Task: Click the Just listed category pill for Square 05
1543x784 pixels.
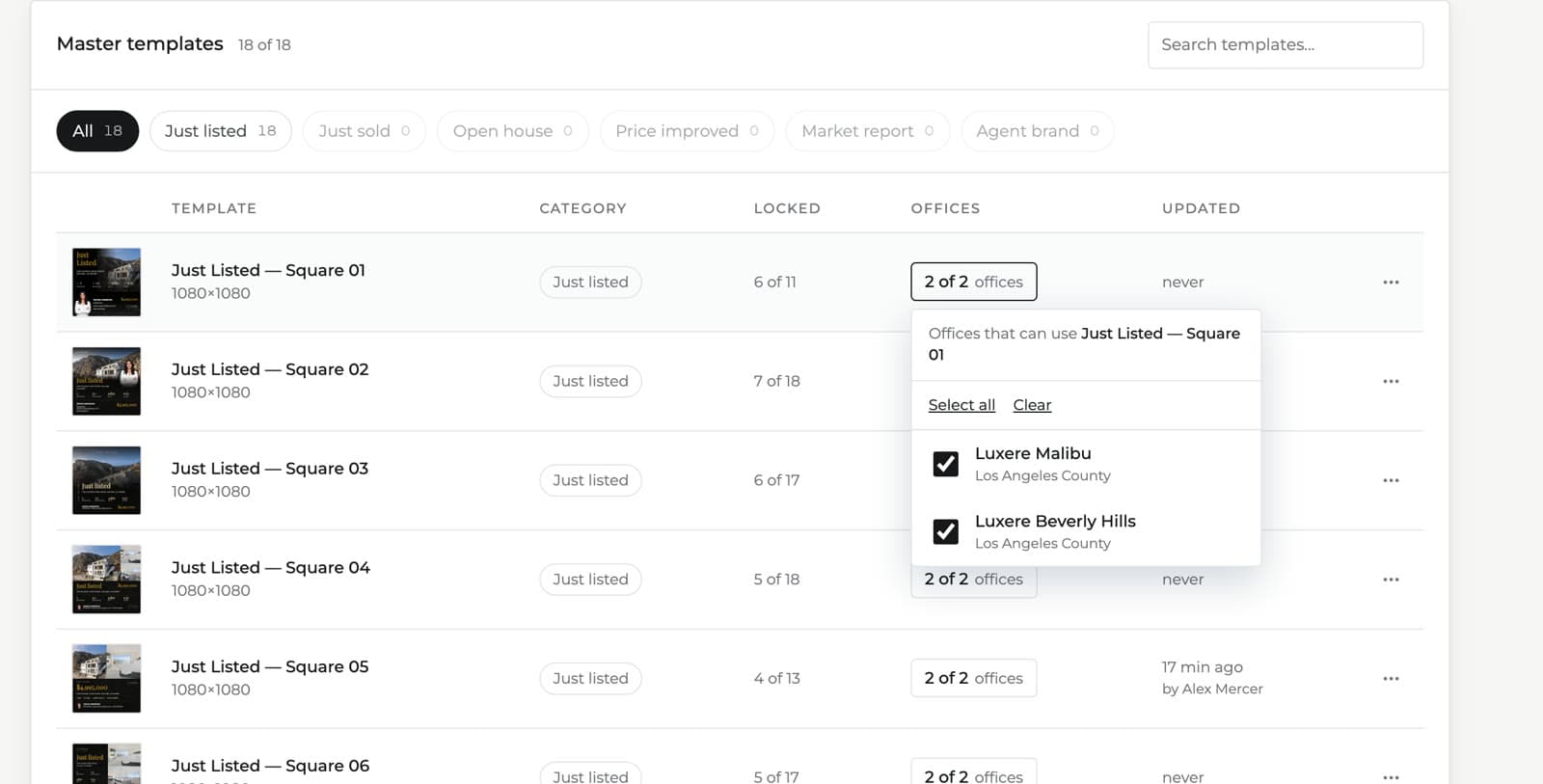Action: 590,678
